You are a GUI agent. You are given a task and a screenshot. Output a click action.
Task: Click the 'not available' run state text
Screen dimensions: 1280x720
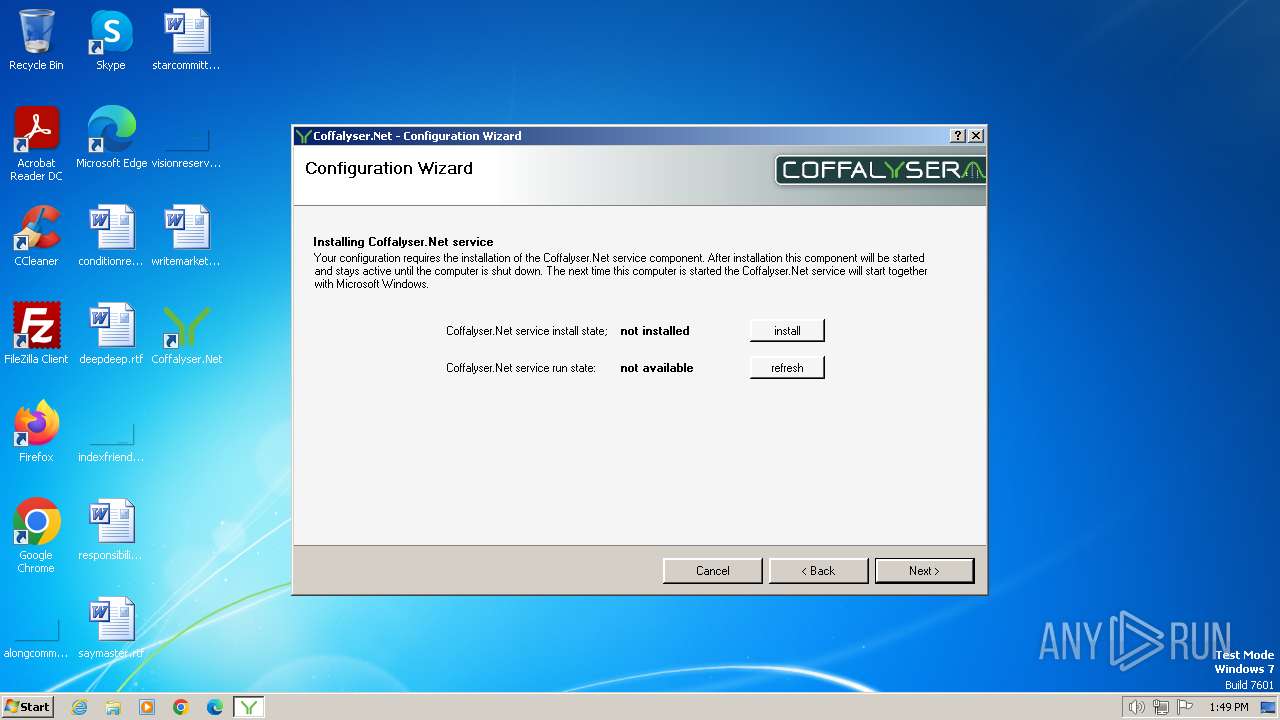point(657,368)
